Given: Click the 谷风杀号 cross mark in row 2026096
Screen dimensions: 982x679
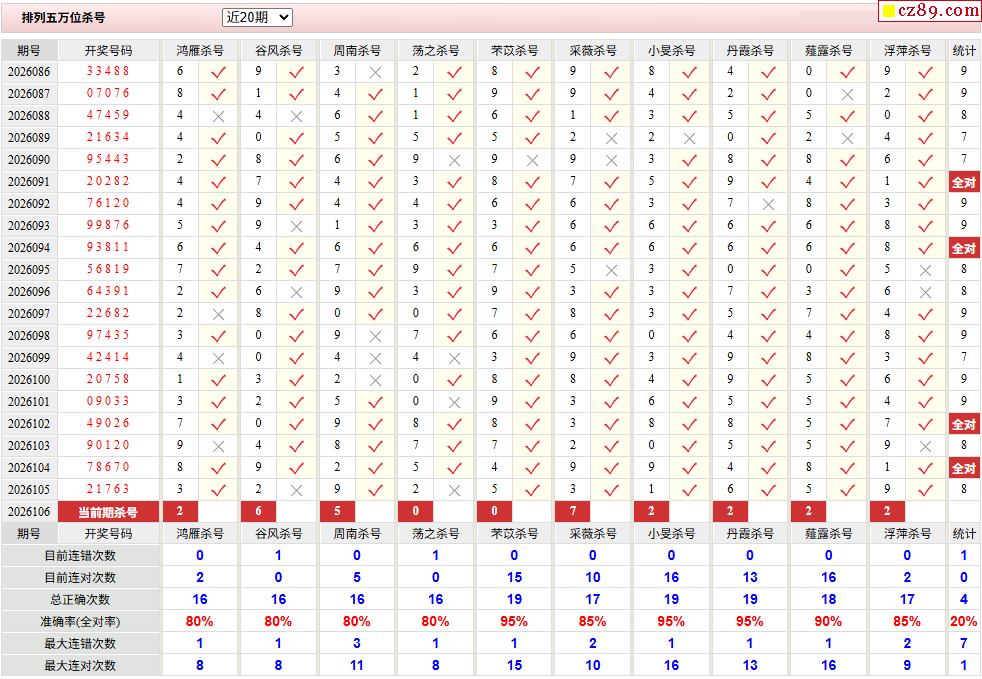Looking at the screenshot, I should coord(296,292).
